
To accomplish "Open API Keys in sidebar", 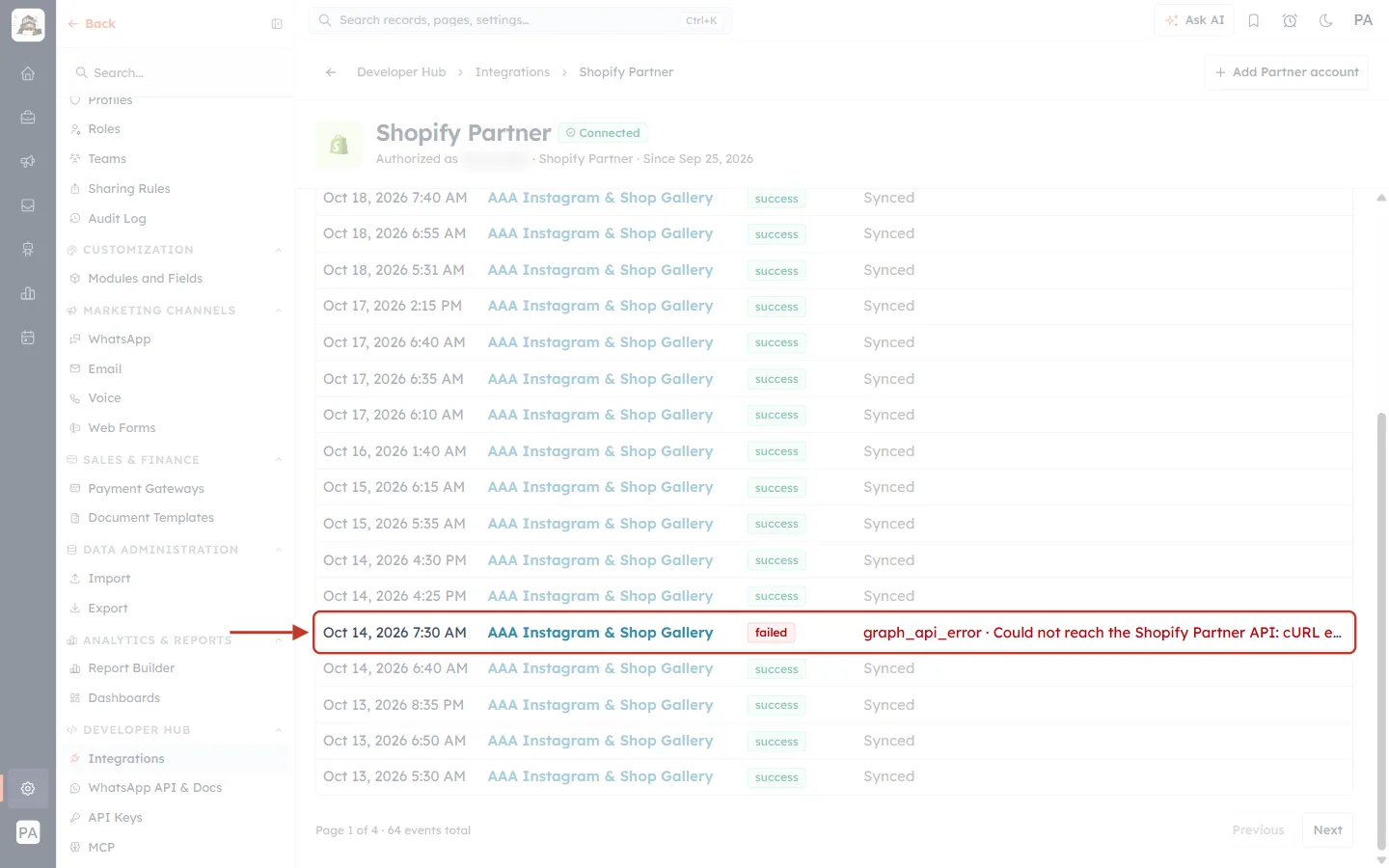I will [115, 818].
